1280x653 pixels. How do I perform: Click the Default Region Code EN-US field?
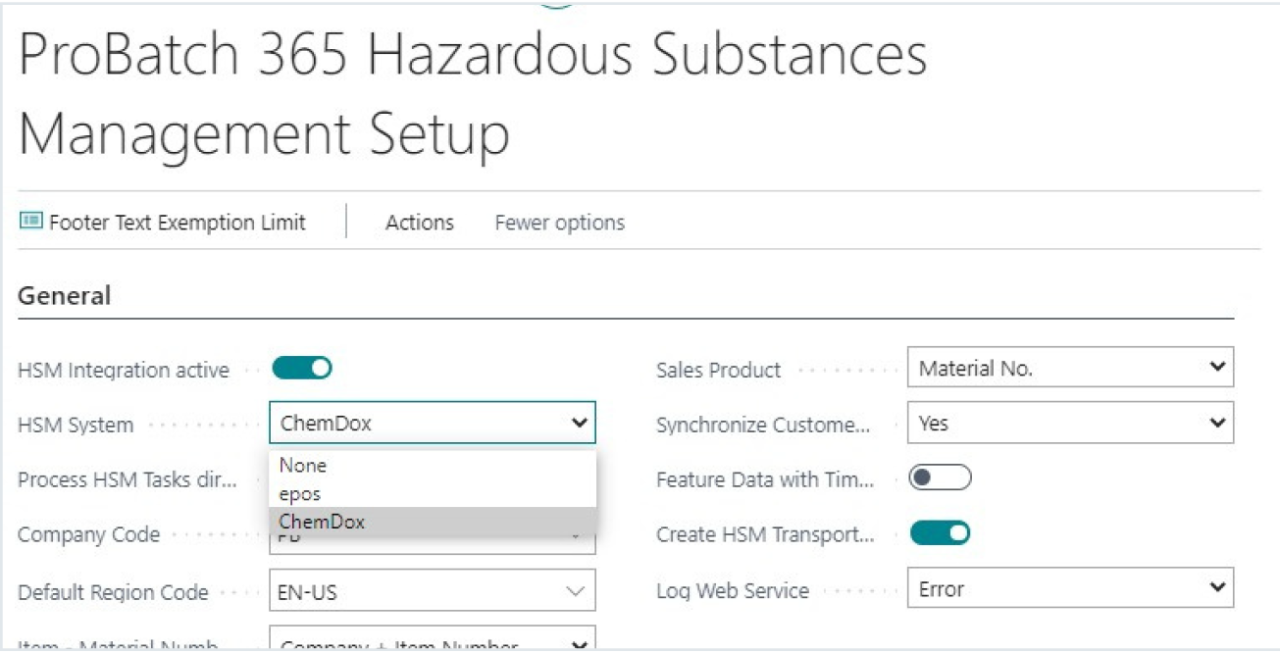pos(410,591)
